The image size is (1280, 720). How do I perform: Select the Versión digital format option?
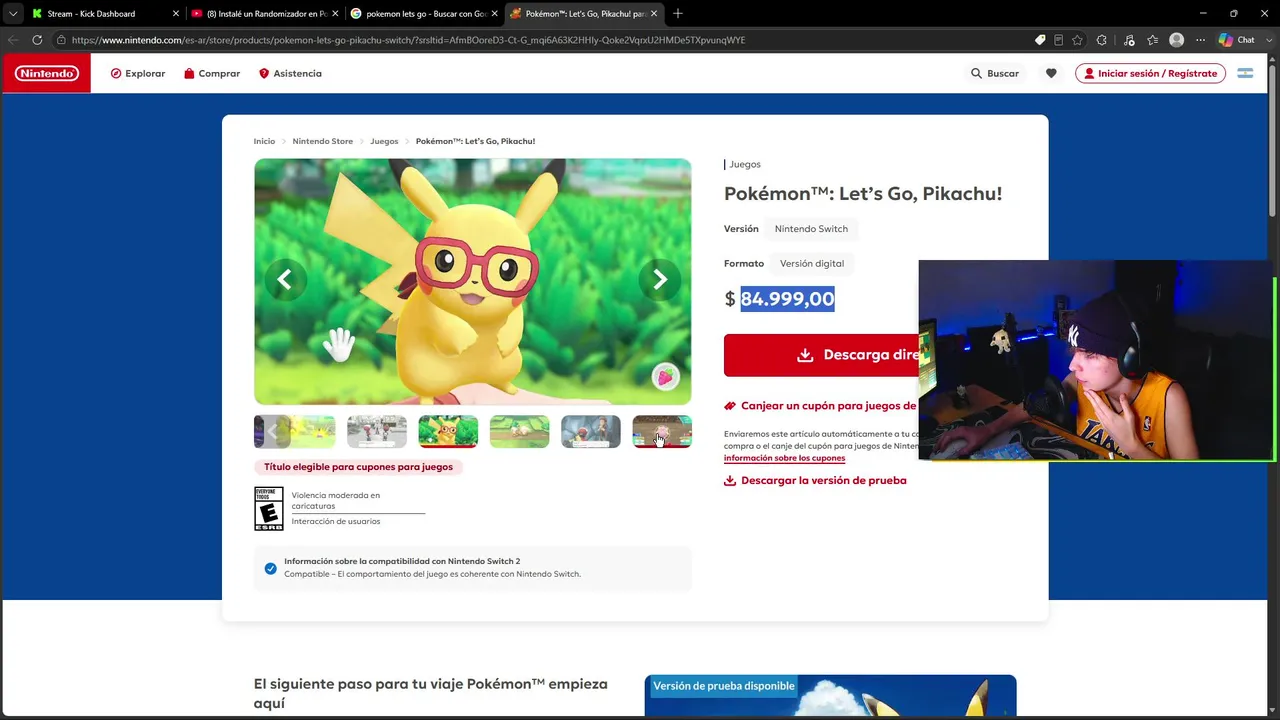point(812,264)
